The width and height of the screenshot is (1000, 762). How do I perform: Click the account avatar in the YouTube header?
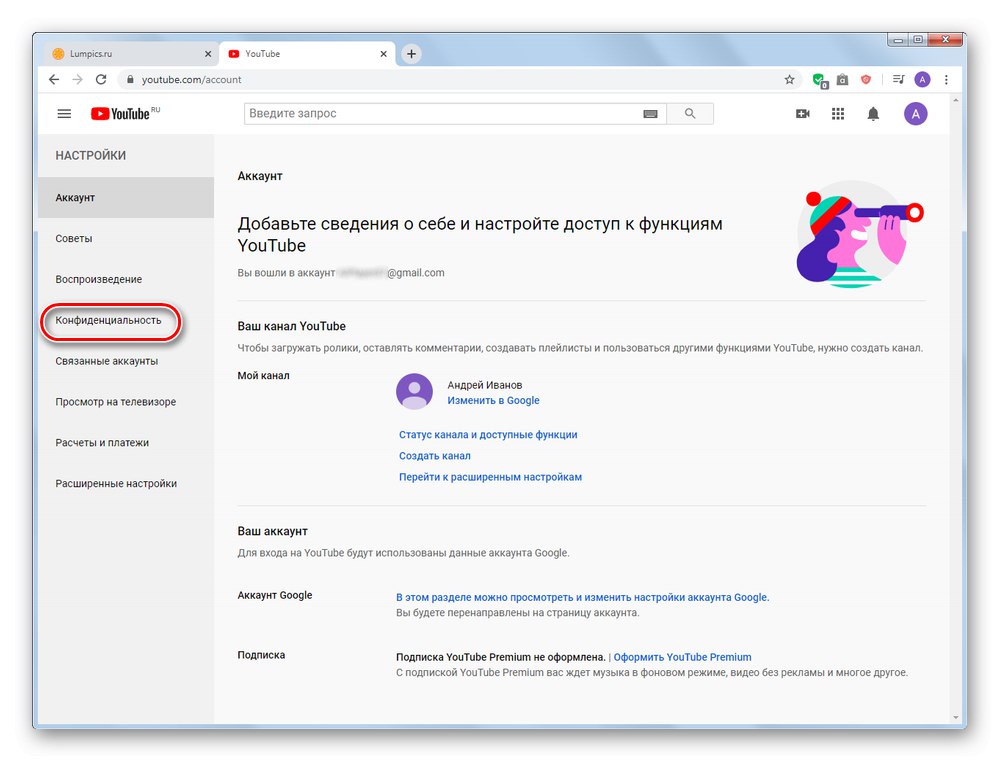coord(915,113)
